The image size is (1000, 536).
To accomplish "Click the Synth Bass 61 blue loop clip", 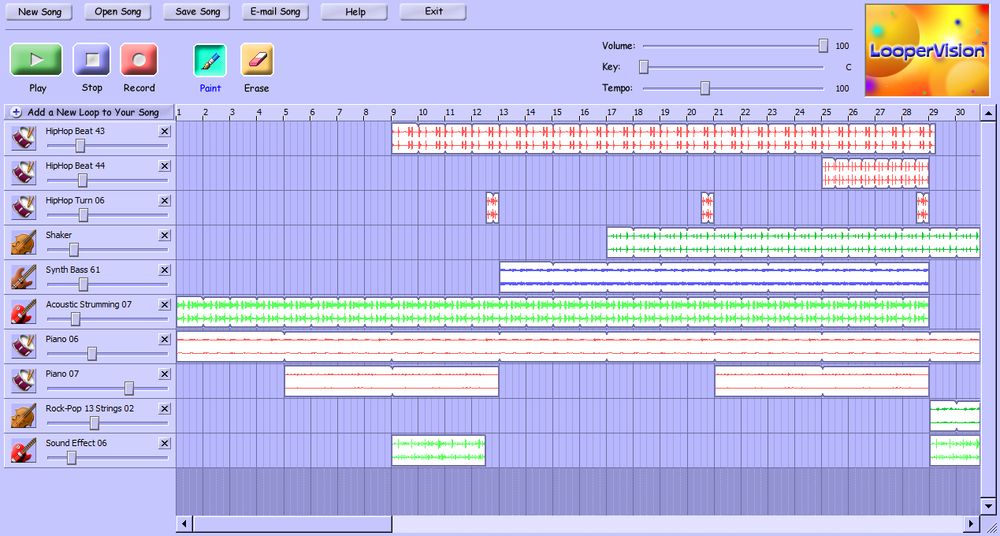I will 714,278.
